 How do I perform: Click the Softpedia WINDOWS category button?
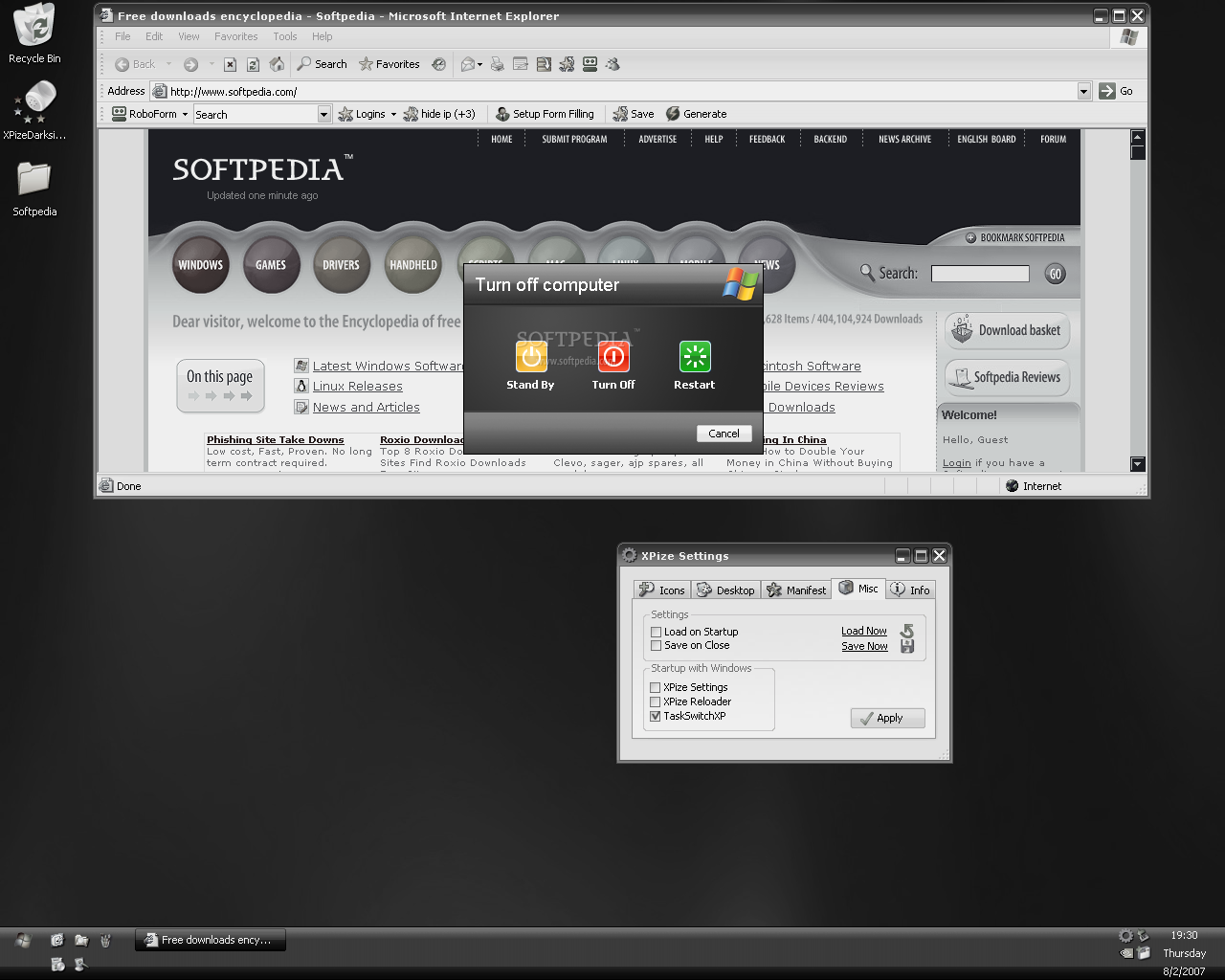tap(200, 264)
